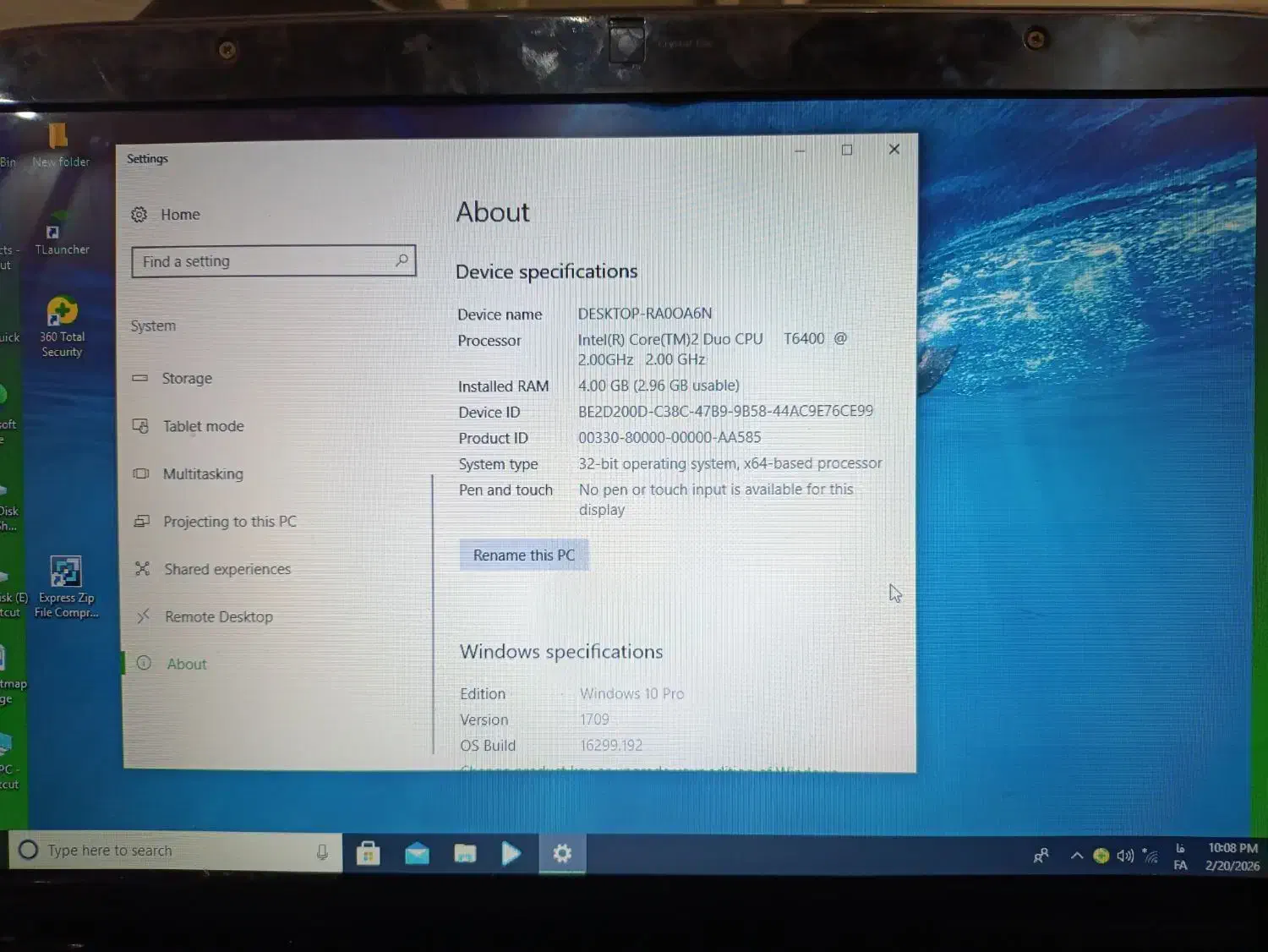Open Microsoft Store from the taskbar
This screenshot has height=952, width=1268.
pos(368,854)
